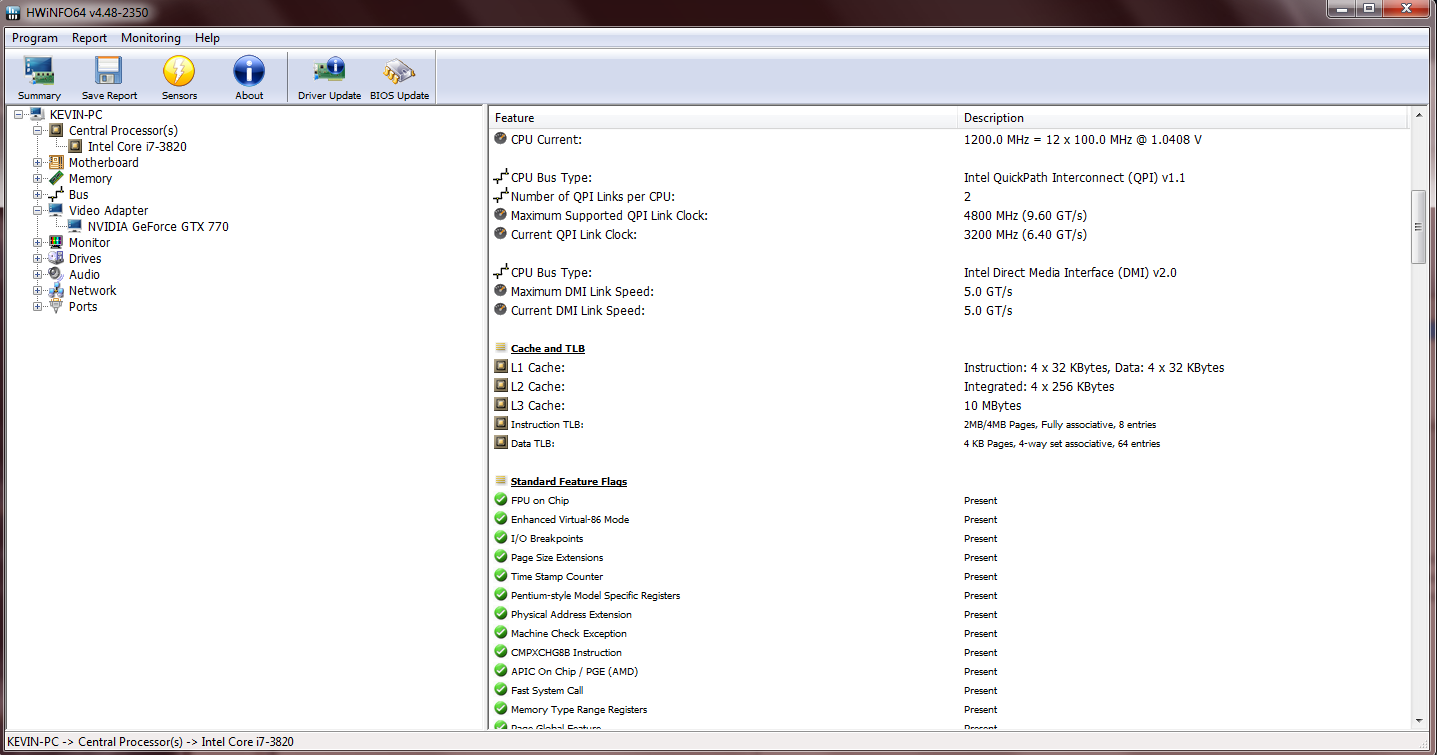1437x755 pixels.
Task: Select the Data TLB row
Action: tap(950, 444)
